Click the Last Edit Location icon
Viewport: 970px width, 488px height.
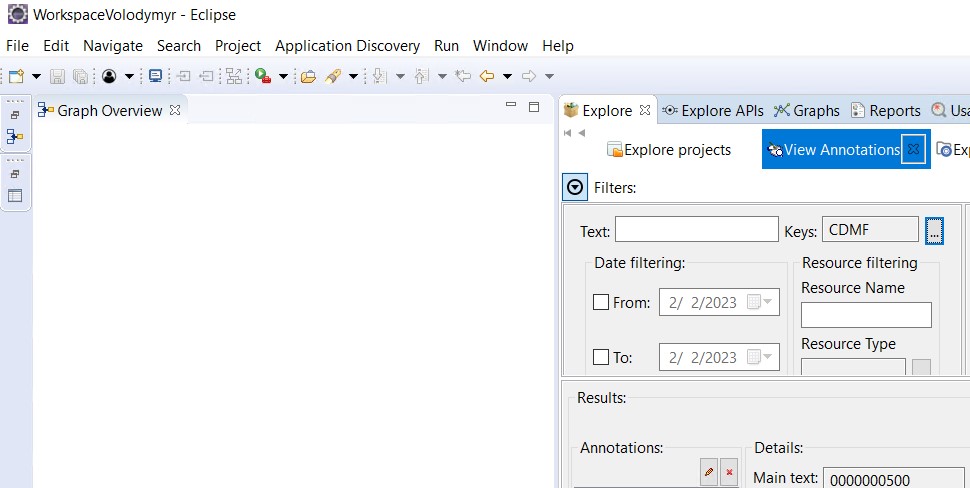[x=463, y=76]
